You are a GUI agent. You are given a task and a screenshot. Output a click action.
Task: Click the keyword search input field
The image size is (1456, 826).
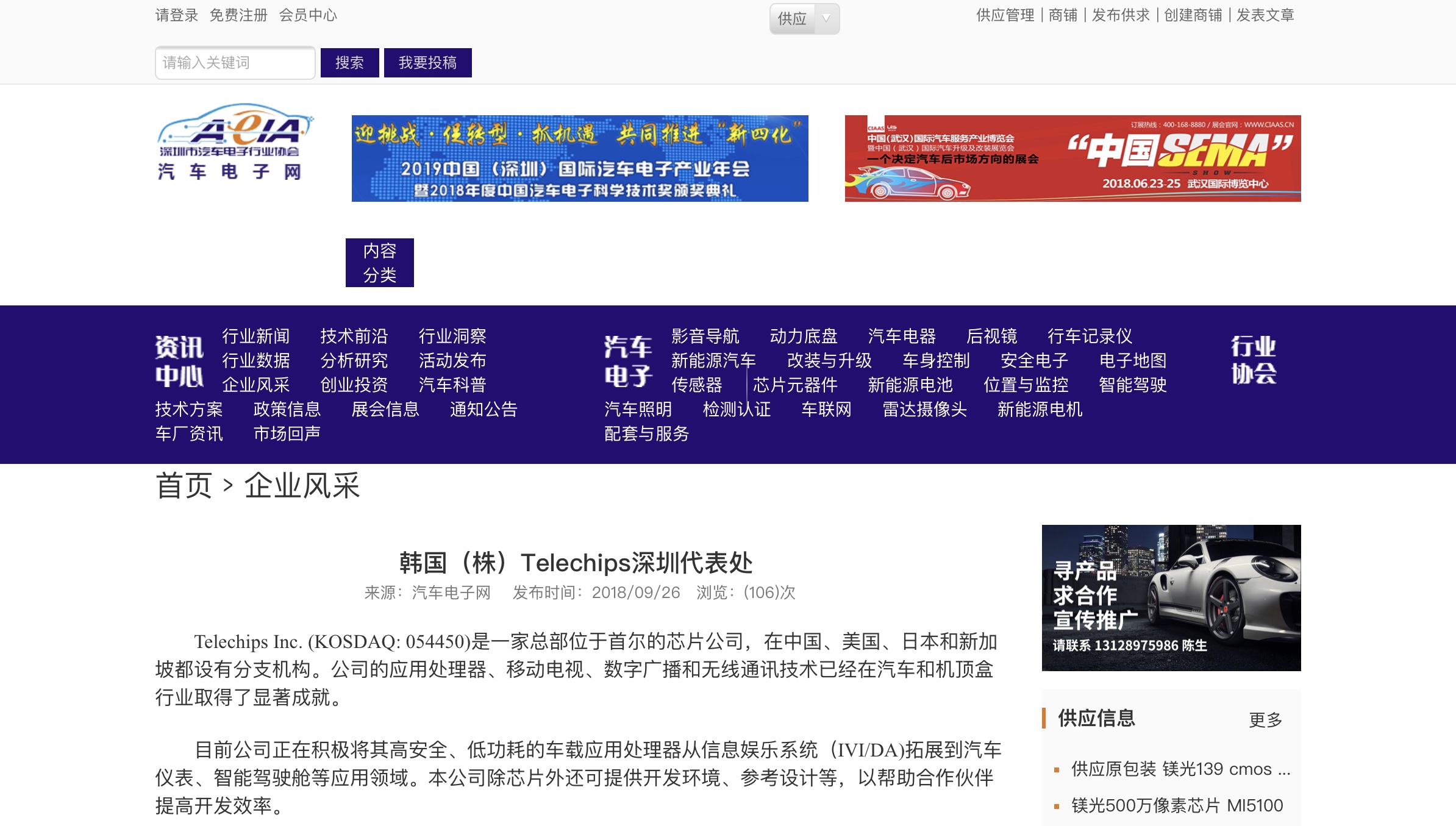(235, 63)
